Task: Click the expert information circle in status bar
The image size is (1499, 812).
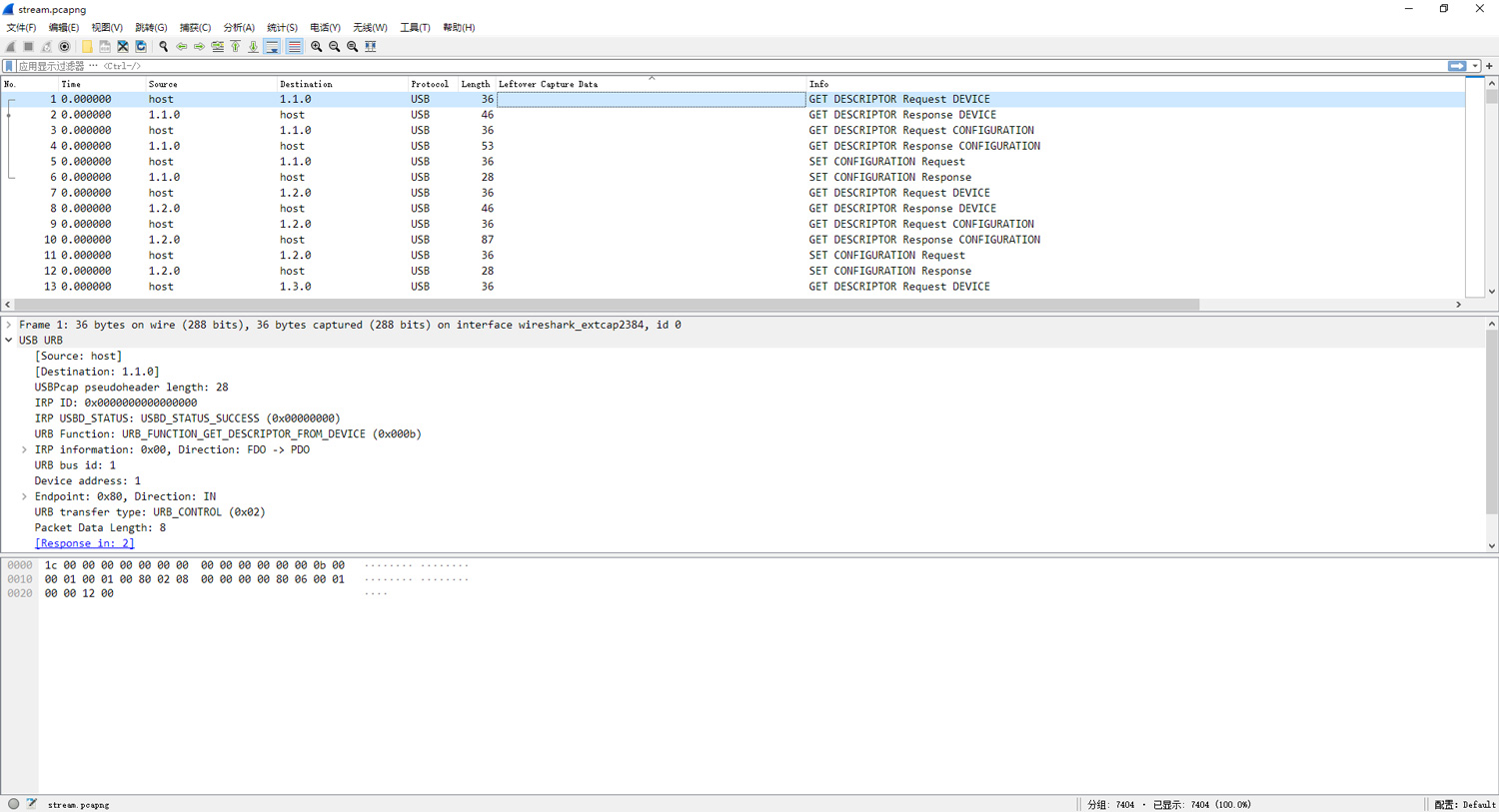Action: [x=13, y=804]
